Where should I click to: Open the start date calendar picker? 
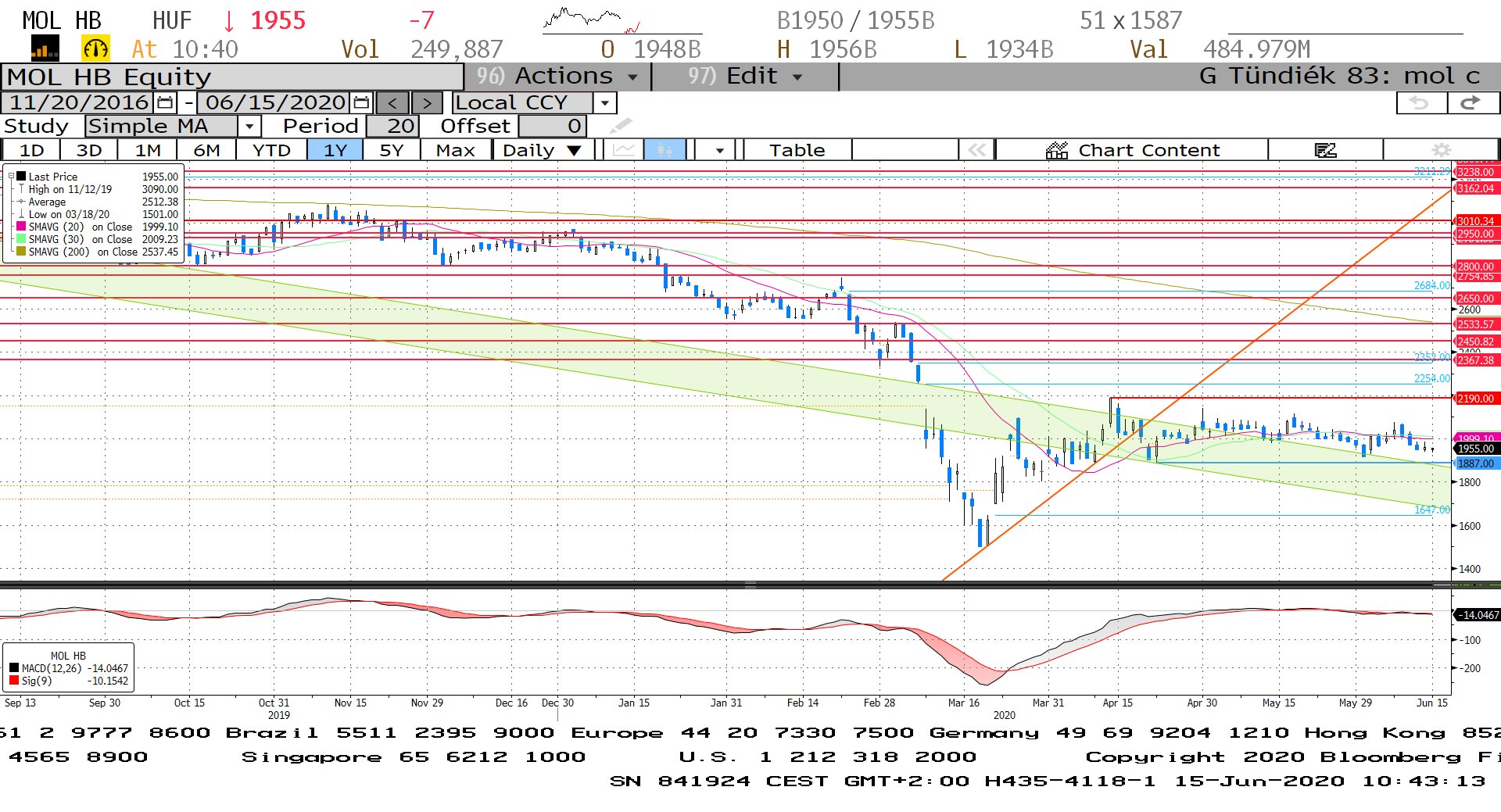pos(165,102)
